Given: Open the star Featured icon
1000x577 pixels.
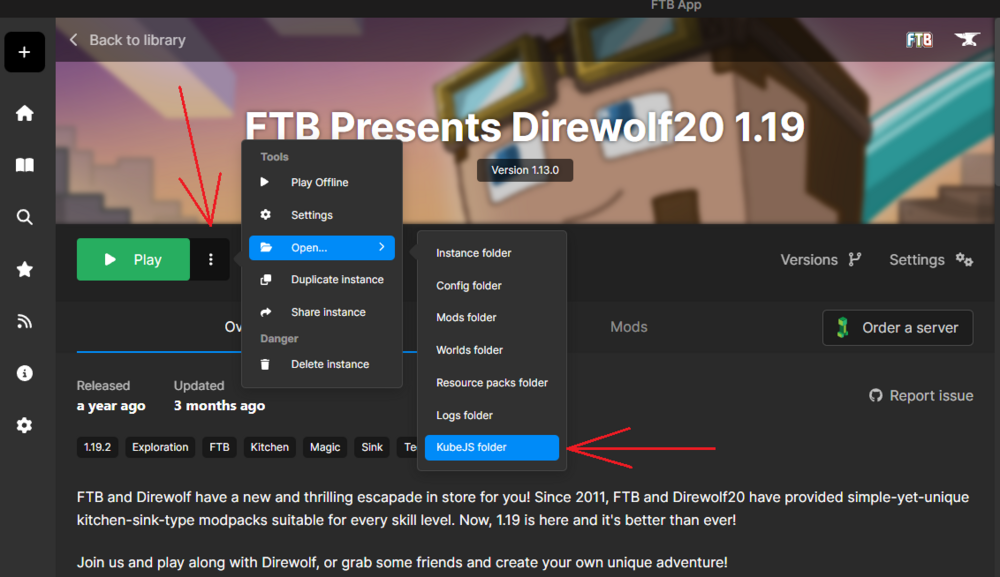Looking at the screenshot, I should point(25,269).
